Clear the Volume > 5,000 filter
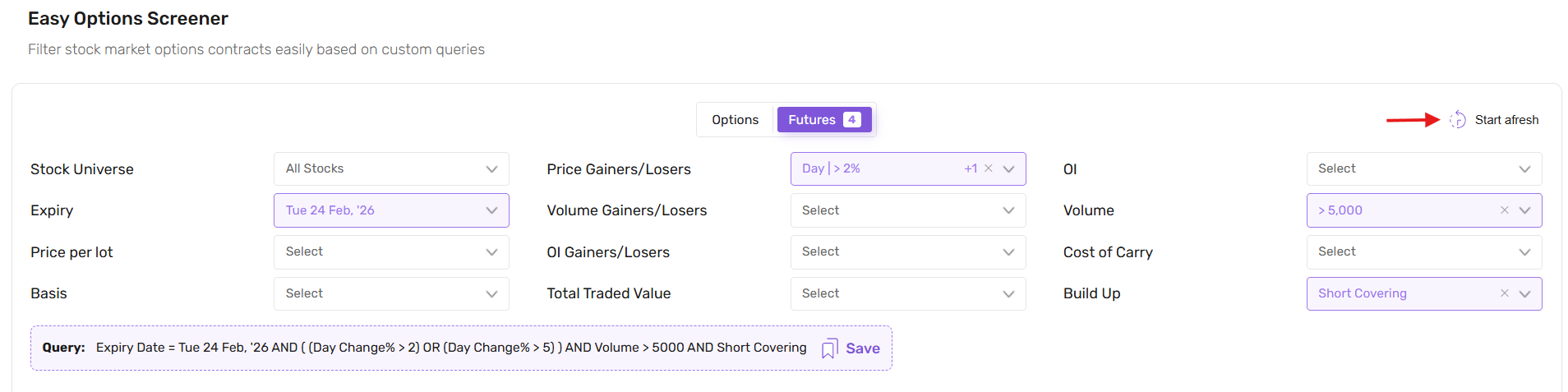Screen dimensions: 1568x392 1504,210
